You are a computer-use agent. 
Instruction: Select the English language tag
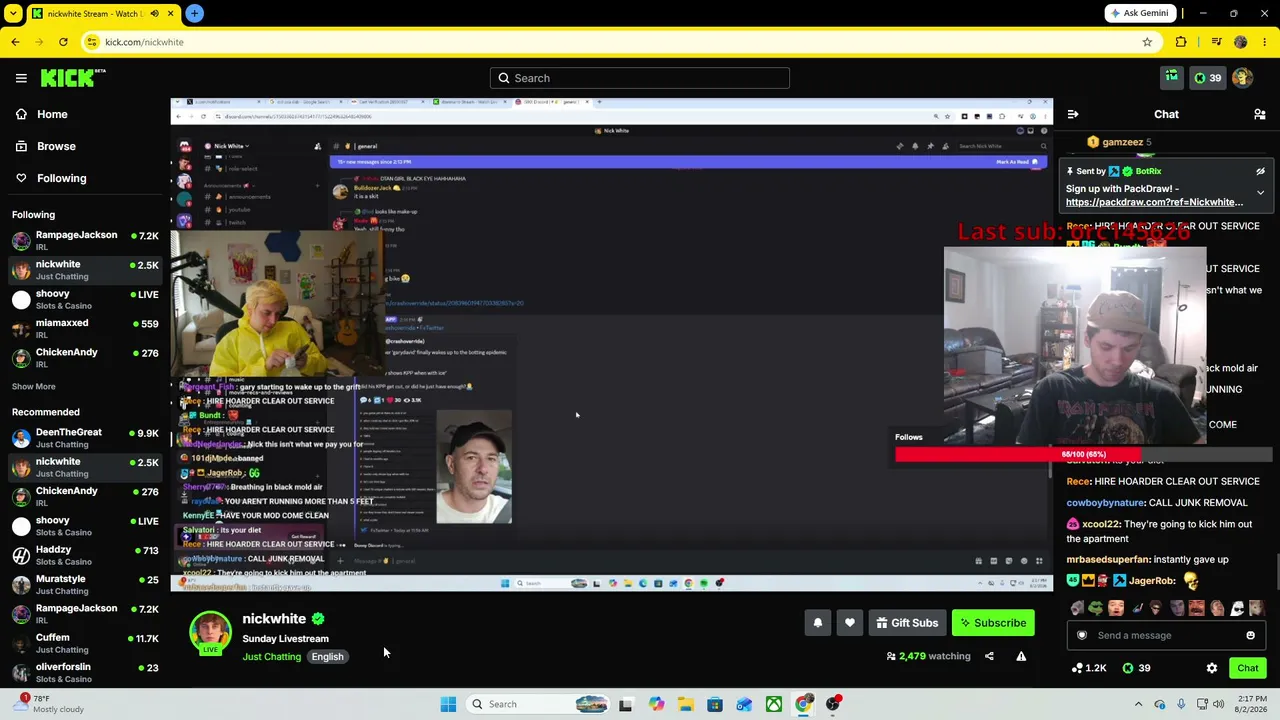tap(327, 657)
